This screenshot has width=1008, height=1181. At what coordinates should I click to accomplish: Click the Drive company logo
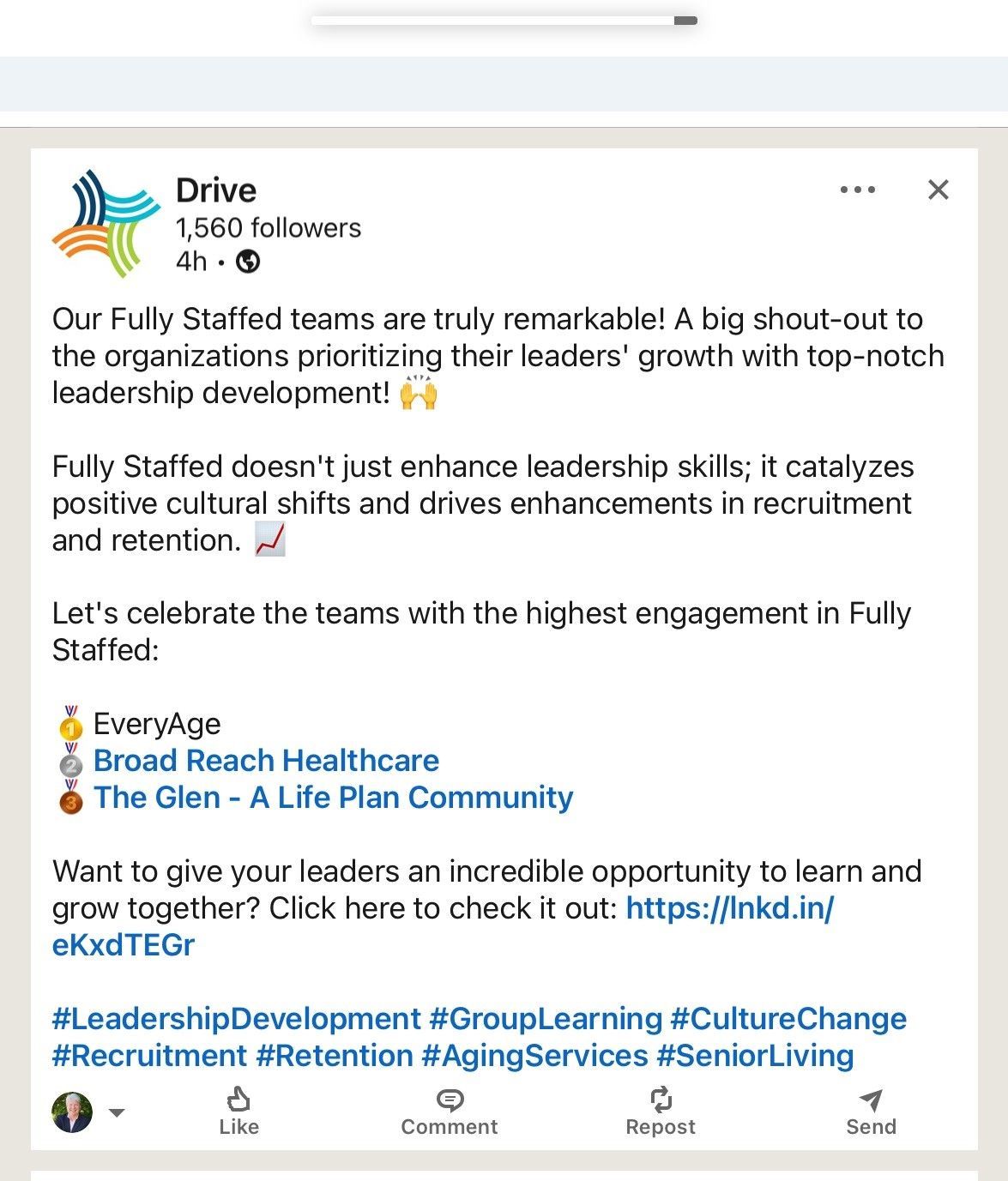[x=106, y=223]
